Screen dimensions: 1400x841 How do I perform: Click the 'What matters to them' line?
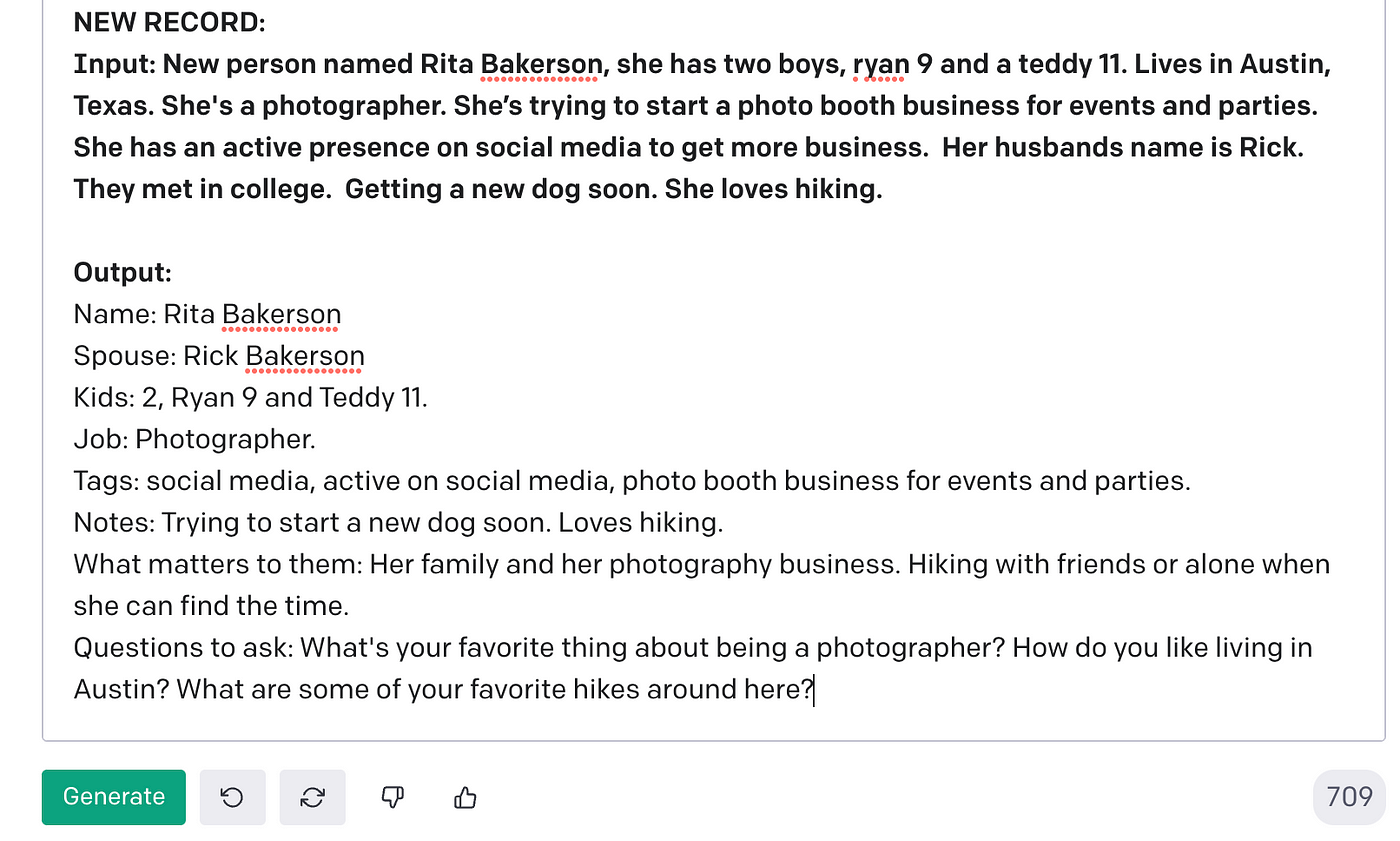point(702,565)
